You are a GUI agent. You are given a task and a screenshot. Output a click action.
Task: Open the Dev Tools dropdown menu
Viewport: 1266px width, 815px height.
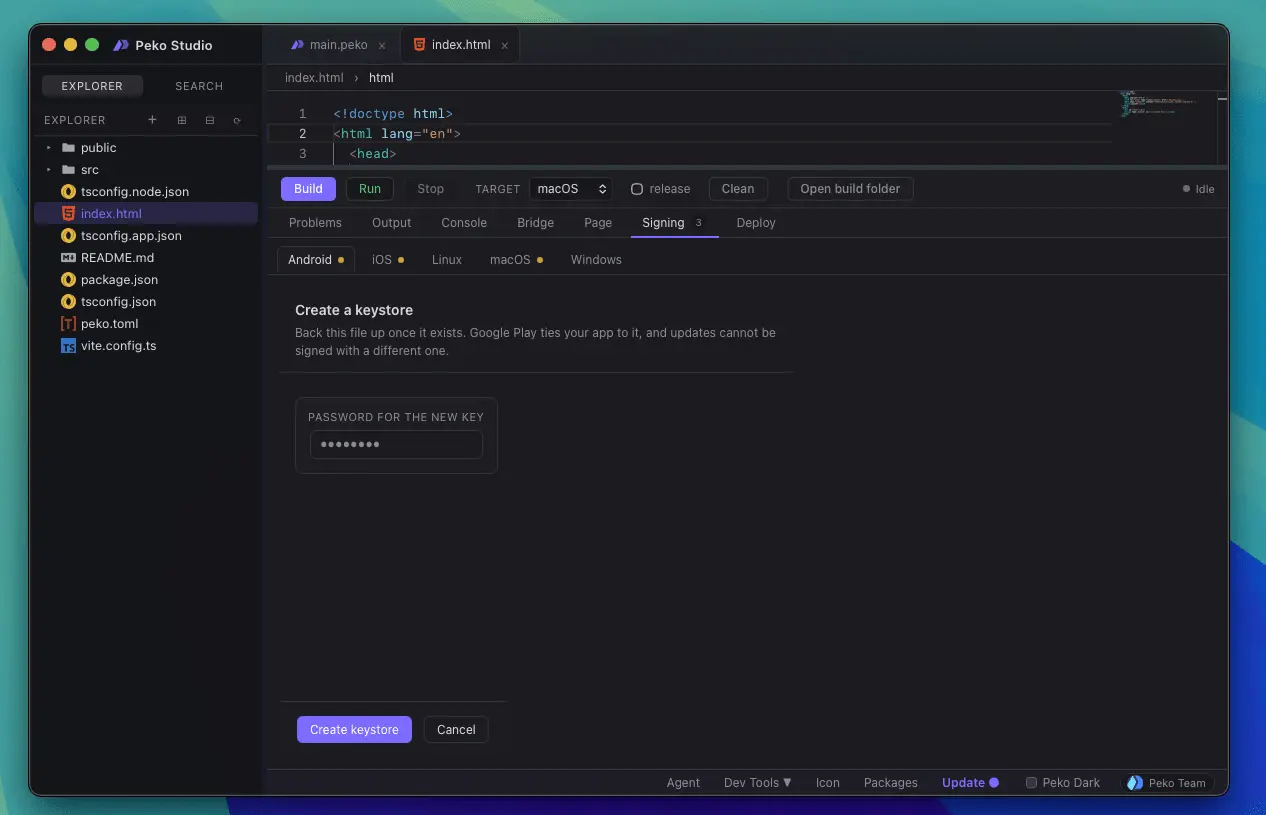pyautogui.click(x=757, y=783)
